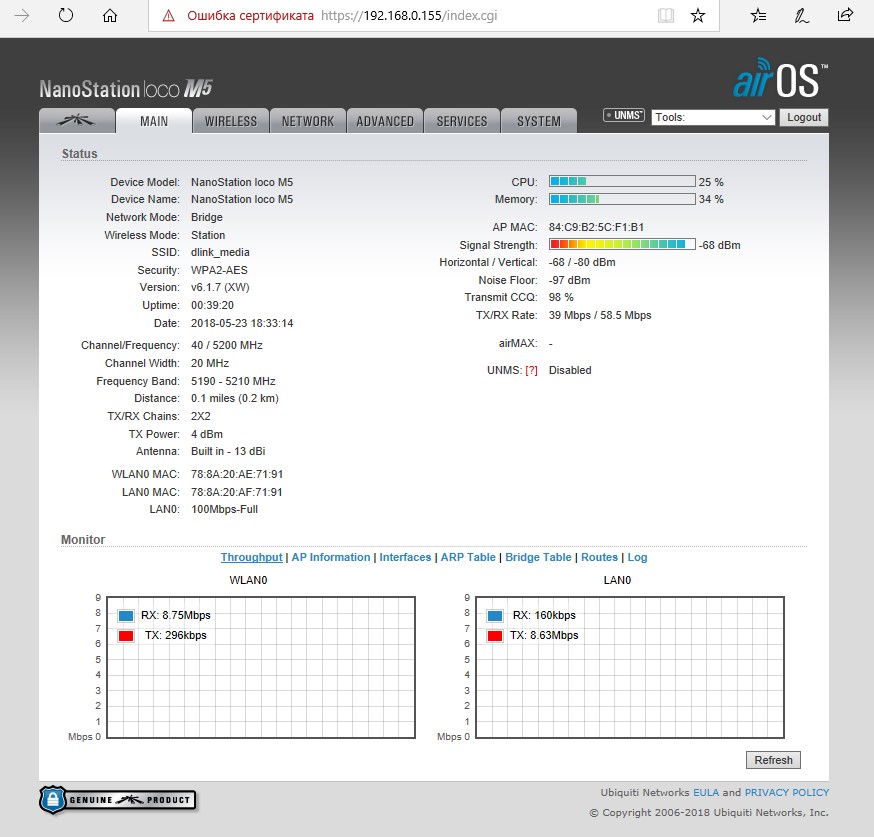Open the SERVICES tab

462,121
